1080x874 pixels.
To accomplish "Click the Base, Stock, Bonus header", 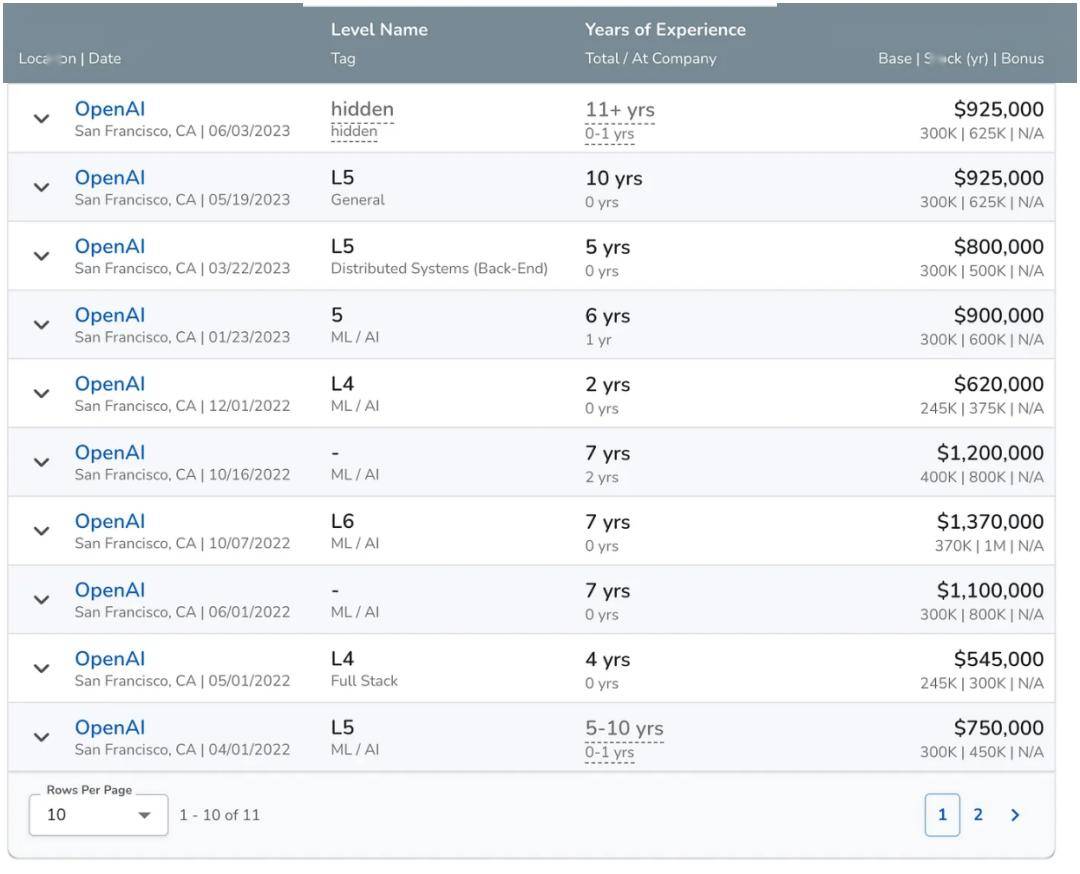I will [x=961, y=59].
